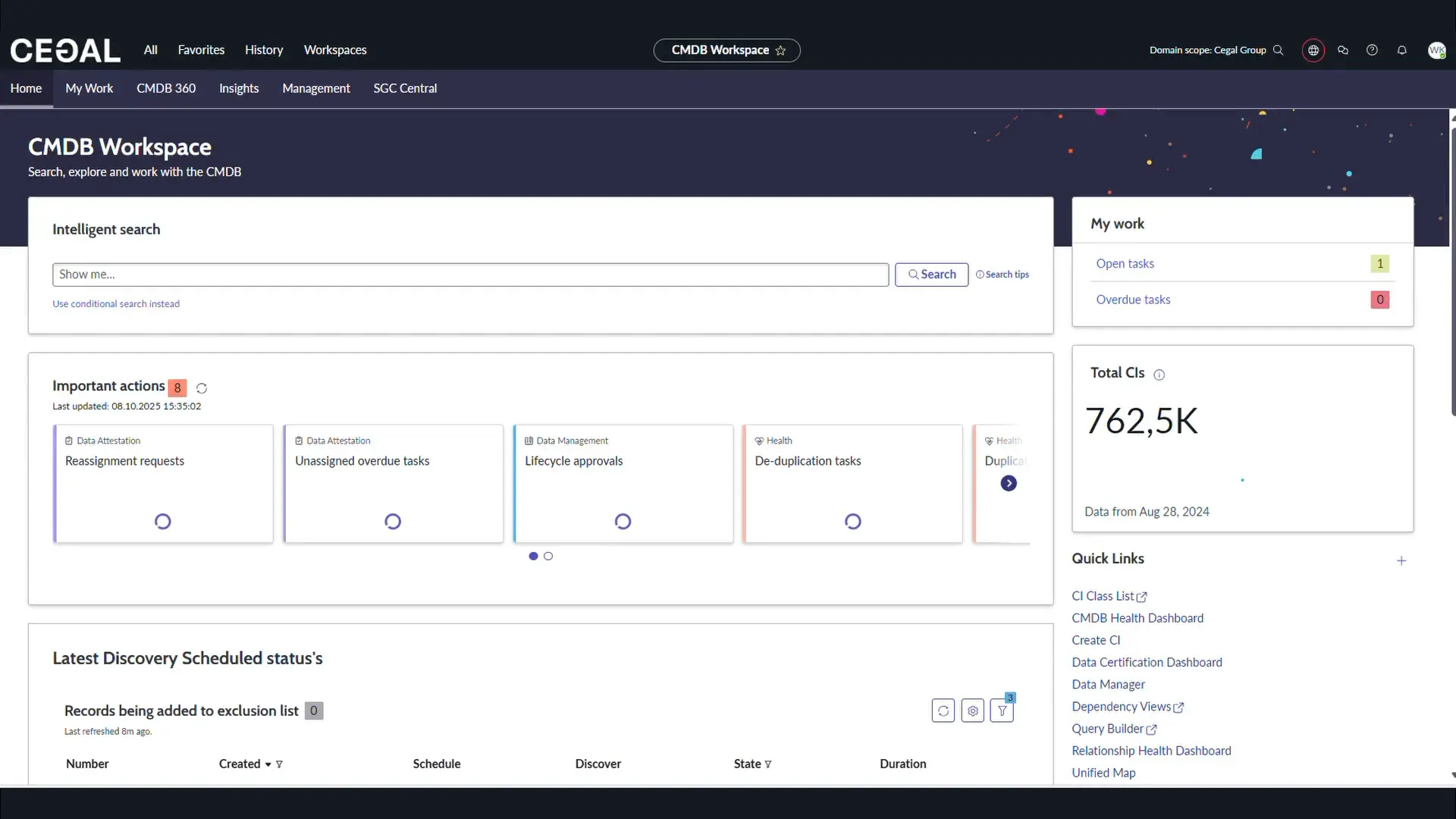Refresh the Important actions list
Screen dimensions: 1456x819
(x=202, y=388)
